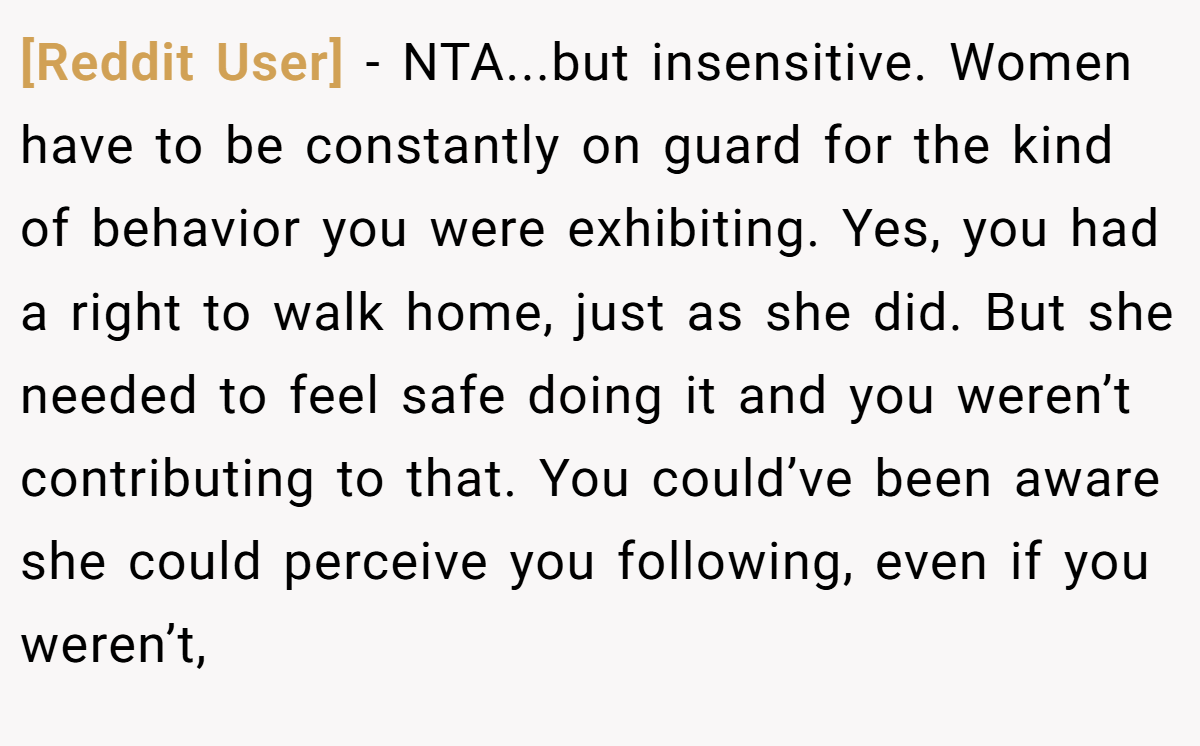
Task: Click on the word "perceive"
Action: 385,564
